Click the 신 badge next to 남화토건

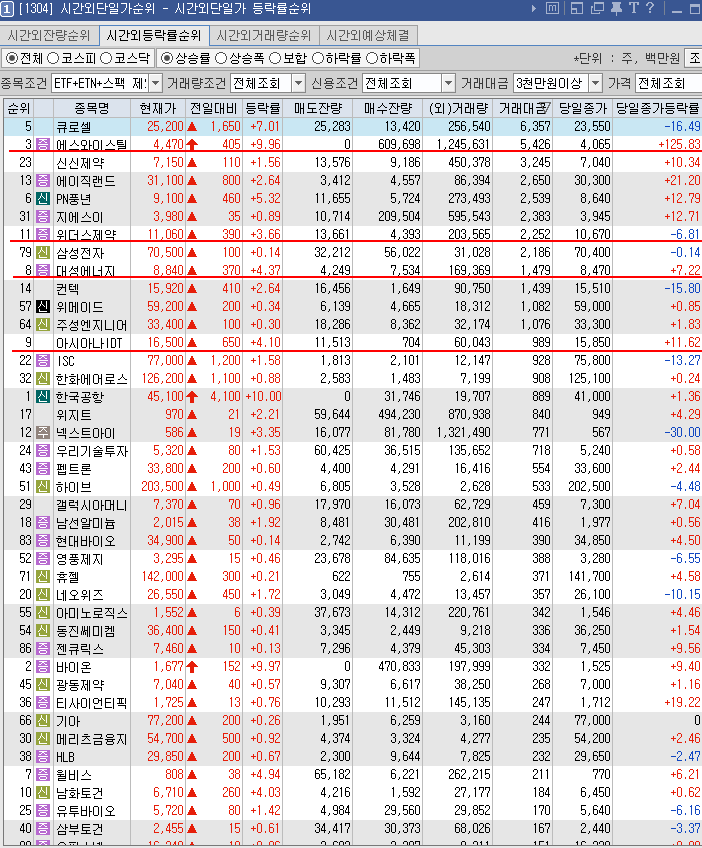coord(42,793)
